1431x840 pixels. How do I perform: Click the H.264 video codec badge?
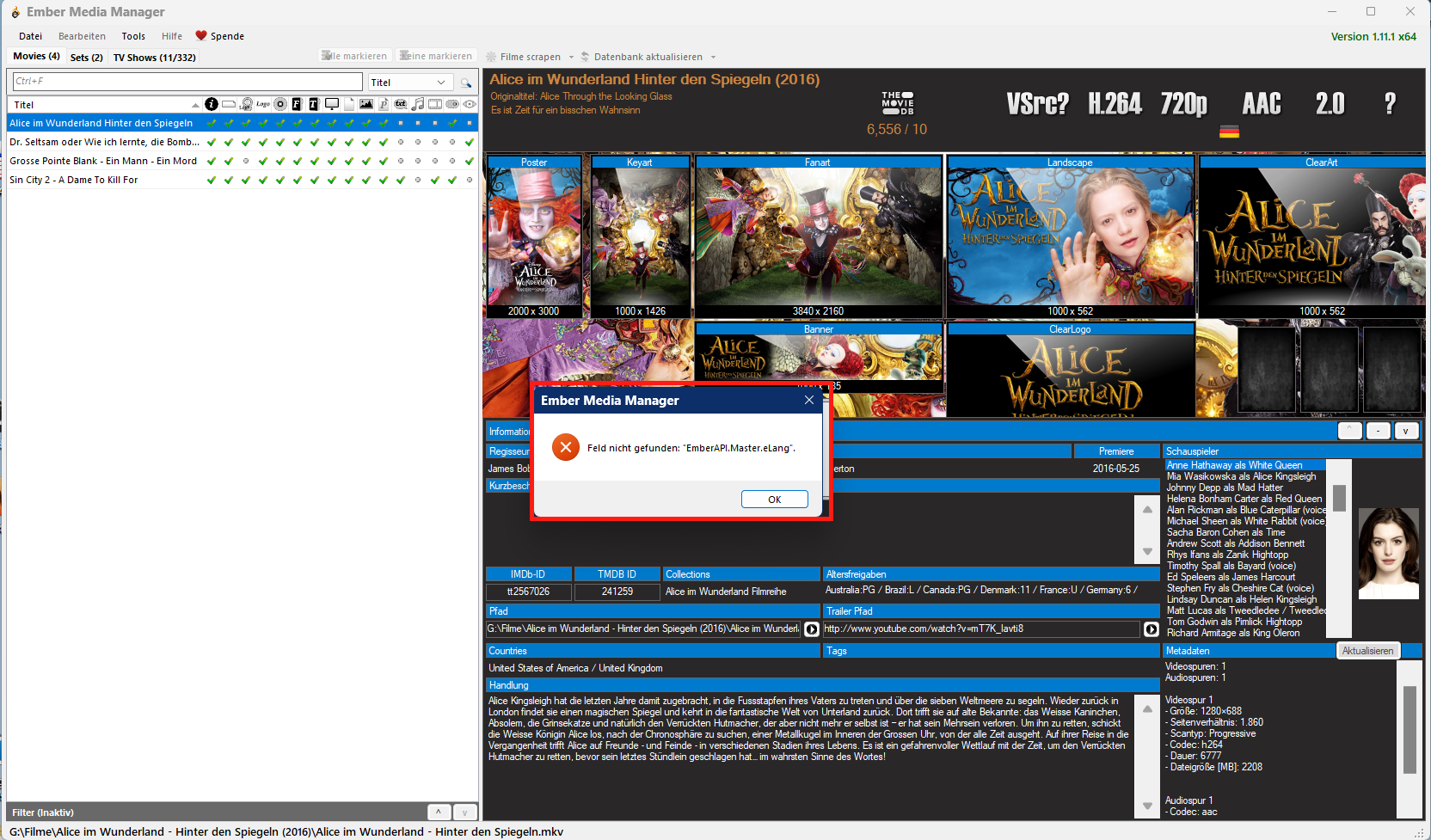point(1115,104)
